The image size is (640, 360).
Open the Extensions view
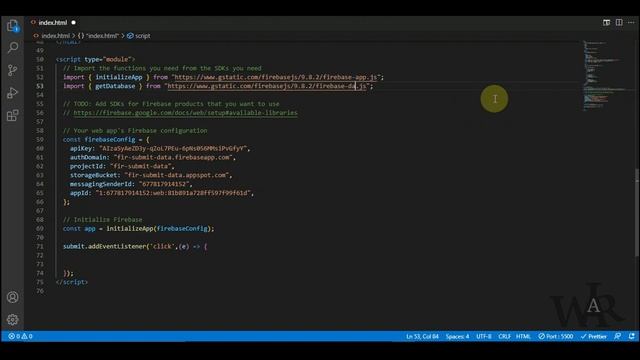pyautogui.click(x=13, y=116)
